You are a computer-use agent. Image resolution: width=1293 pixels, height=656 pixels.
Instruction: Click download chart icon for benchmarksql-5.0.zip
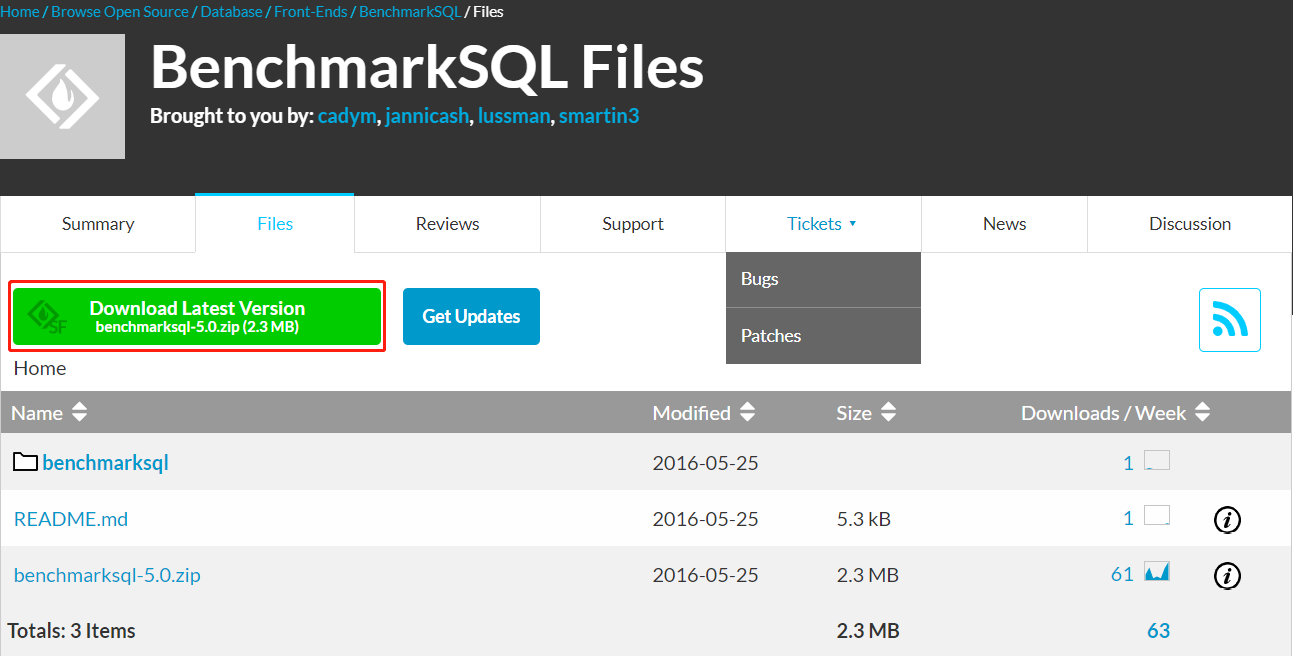coord(1157,573)
